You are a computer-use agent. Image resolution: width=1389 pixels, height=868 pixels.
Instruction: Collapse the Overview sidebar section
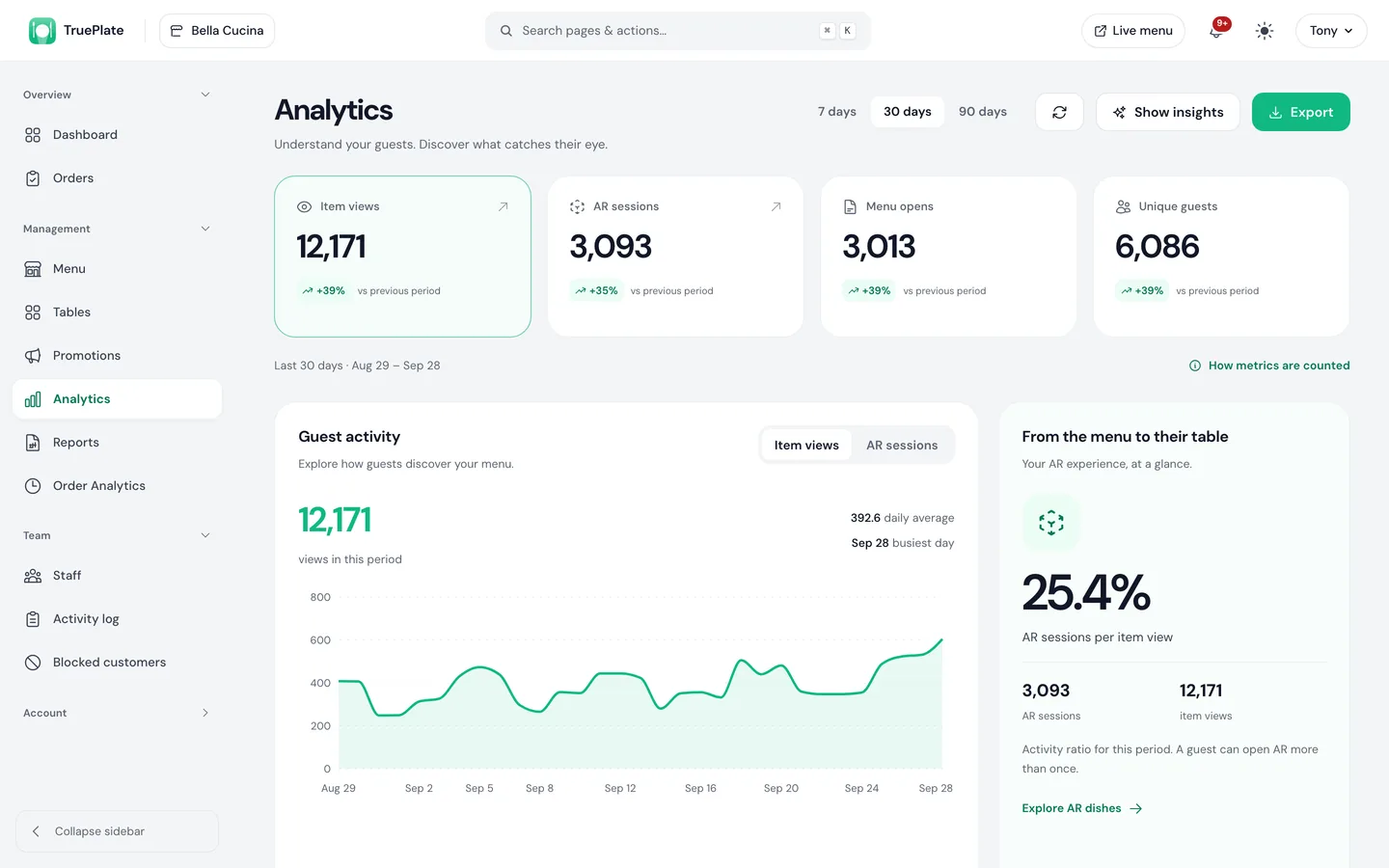pyautogui.click(x=205, y=95)
